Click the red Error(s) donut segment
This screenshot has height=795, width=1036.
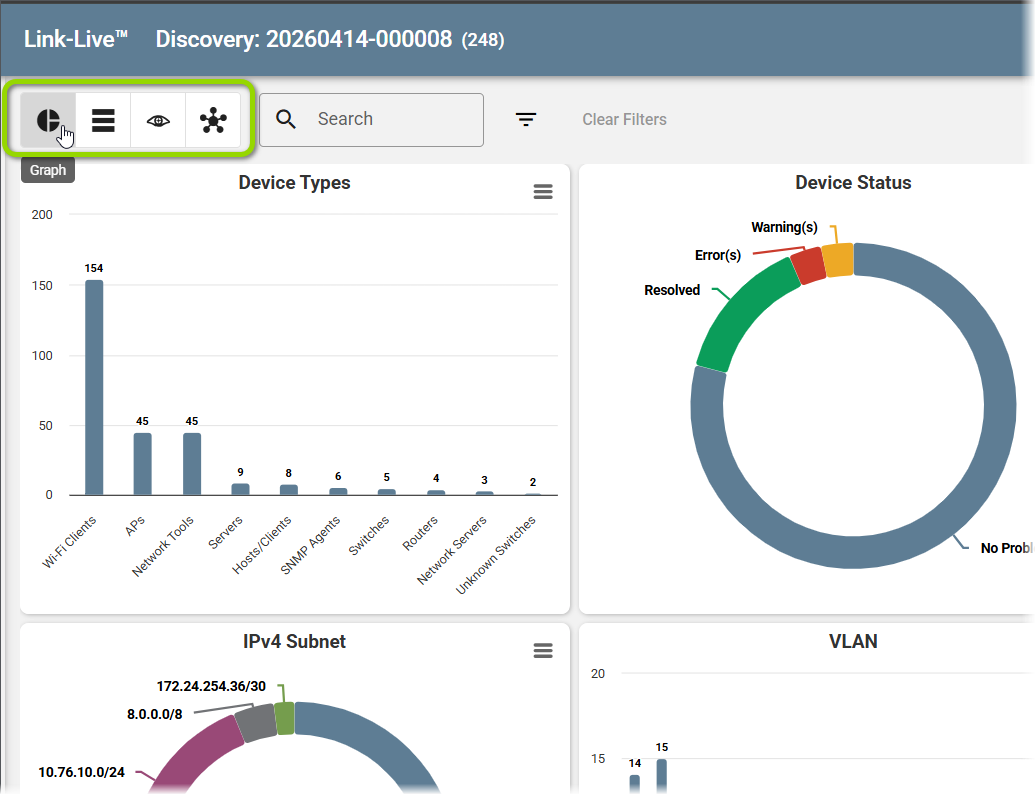click(809, 266)
